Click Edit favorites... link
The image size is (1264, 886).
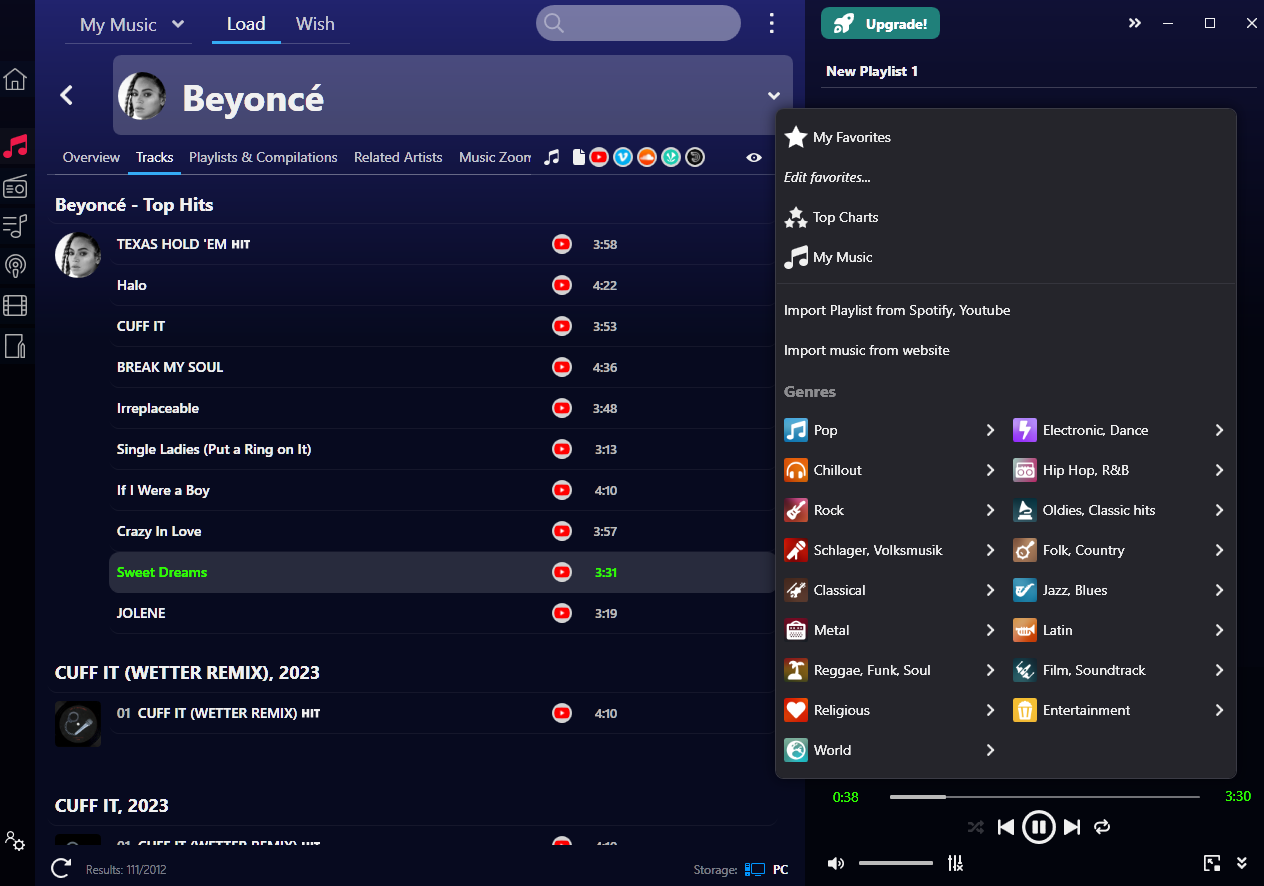827,177
